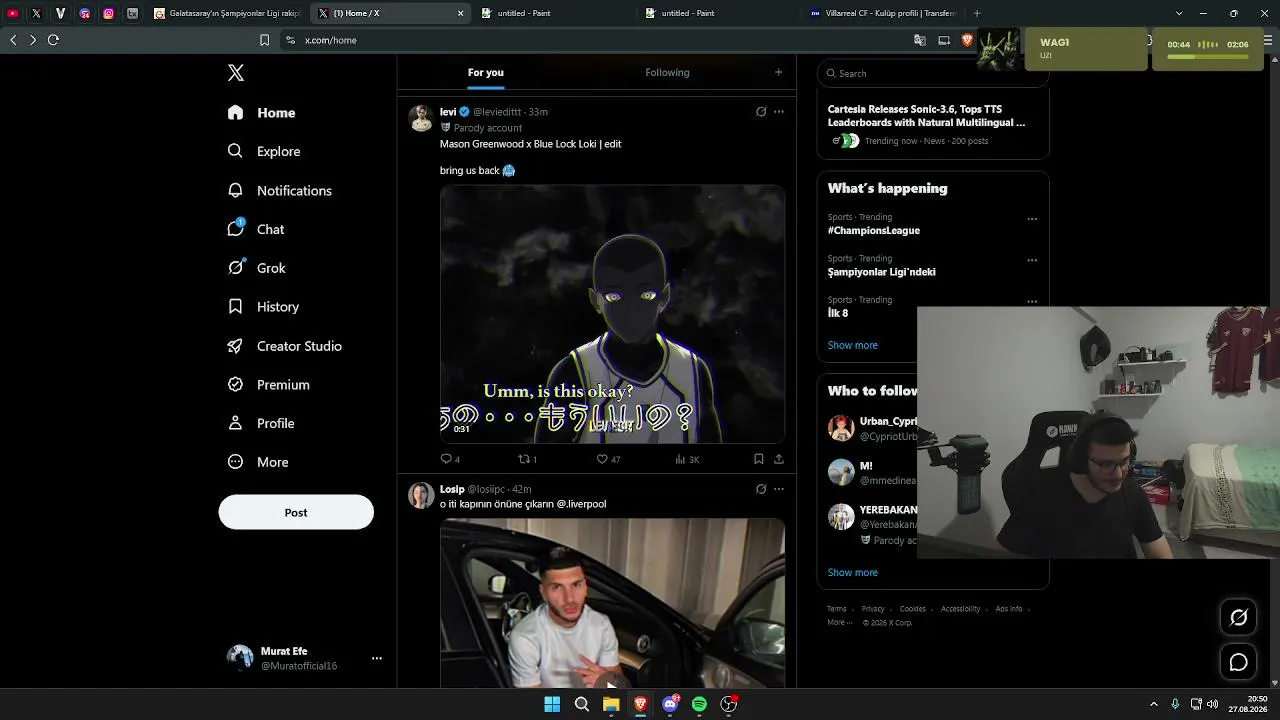
Task: Click the Search X input field
Action: [x=933, y=73]
